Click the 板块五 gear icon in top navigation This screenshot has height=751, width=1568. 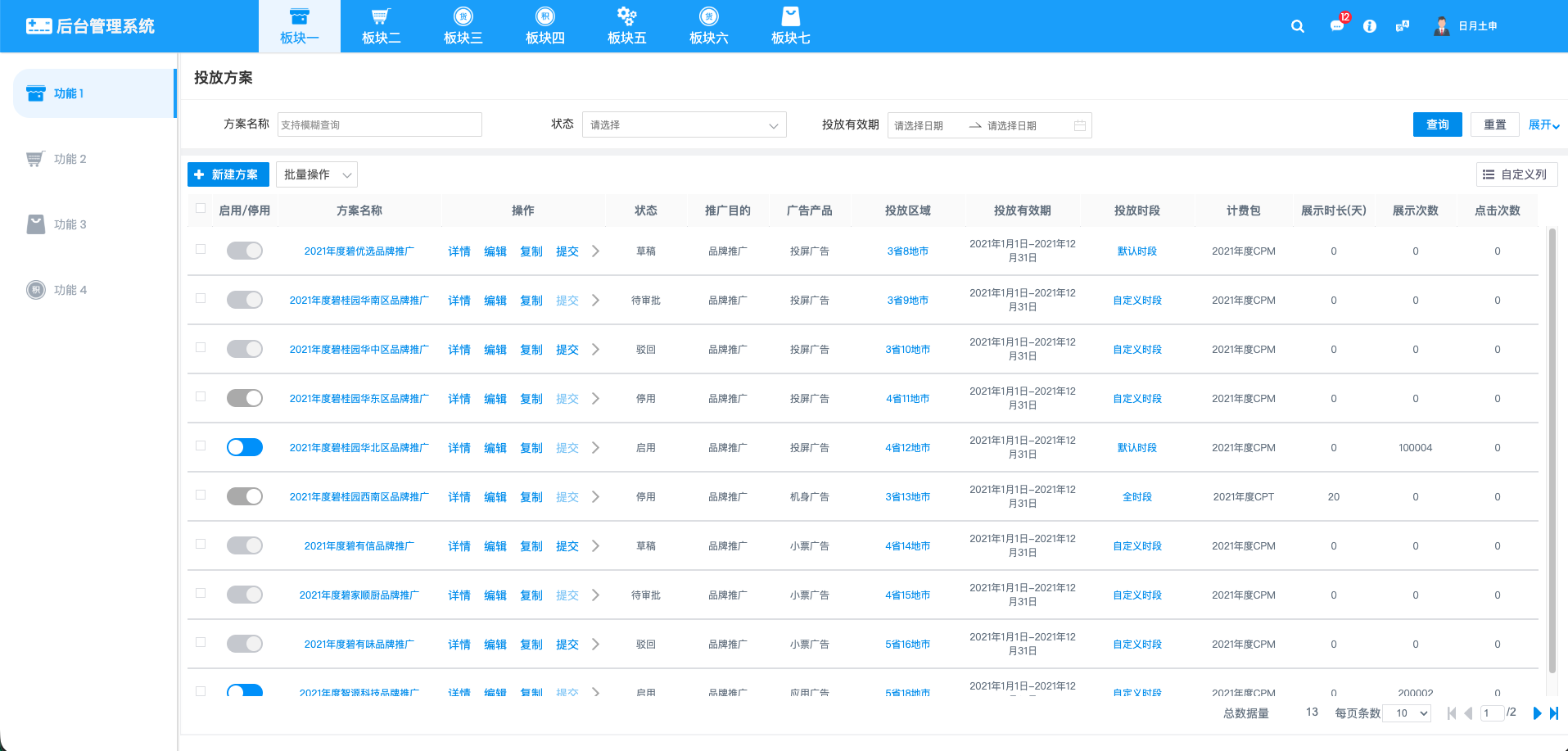[626, 16]
